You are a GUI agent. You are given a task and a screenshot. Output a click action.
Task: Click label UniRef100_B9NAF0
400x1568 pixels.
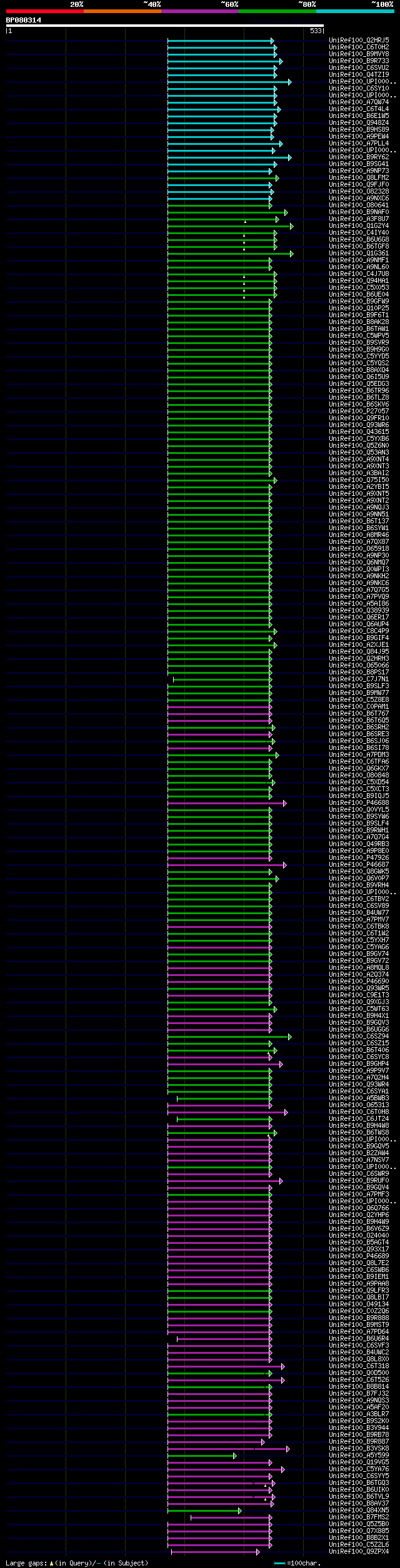tap(359, 212)
